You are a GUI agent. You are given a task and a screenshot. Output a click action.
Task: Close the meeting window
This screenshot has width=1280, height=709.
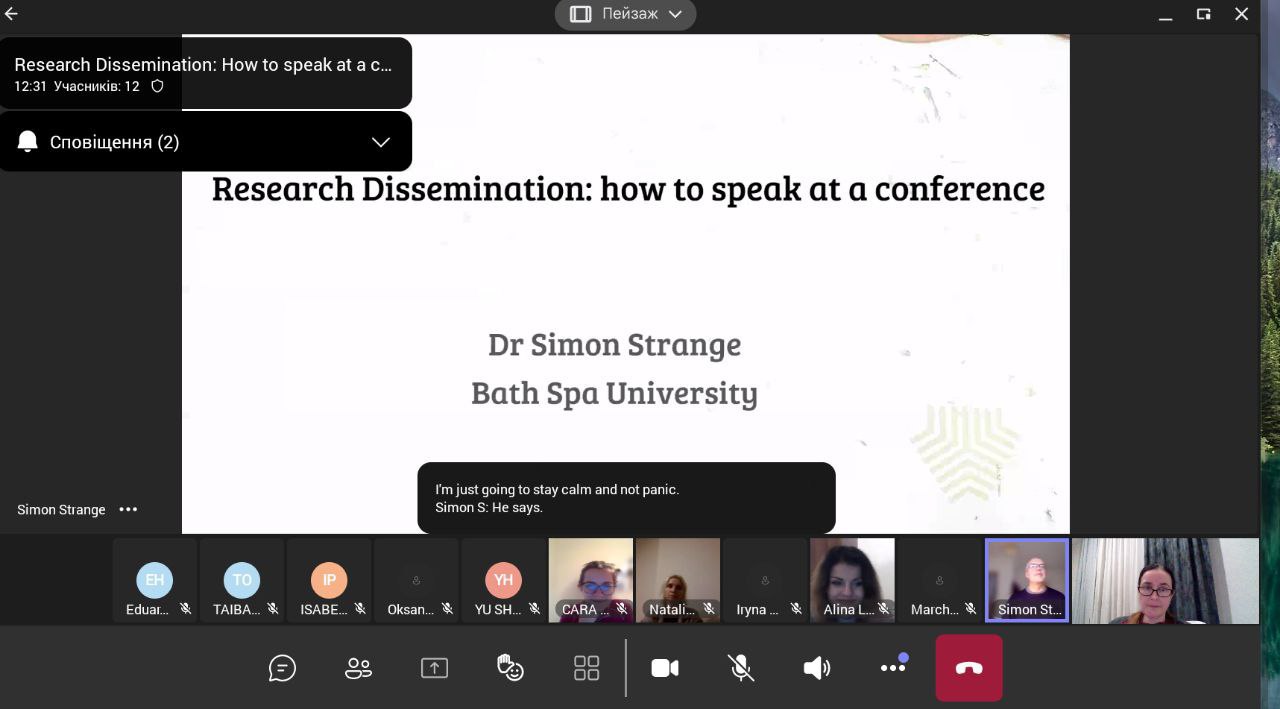[1242, 14]
